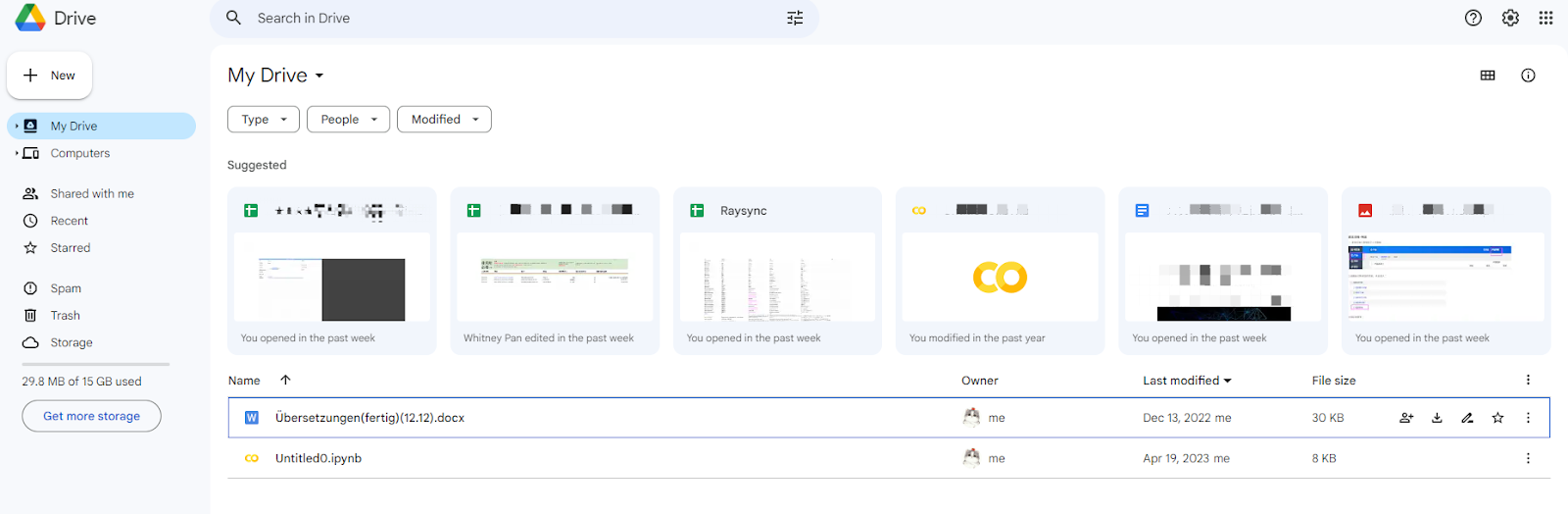Open the Settings gear icon
This screenshot has width=1568, height=514.
[1510, 18]
